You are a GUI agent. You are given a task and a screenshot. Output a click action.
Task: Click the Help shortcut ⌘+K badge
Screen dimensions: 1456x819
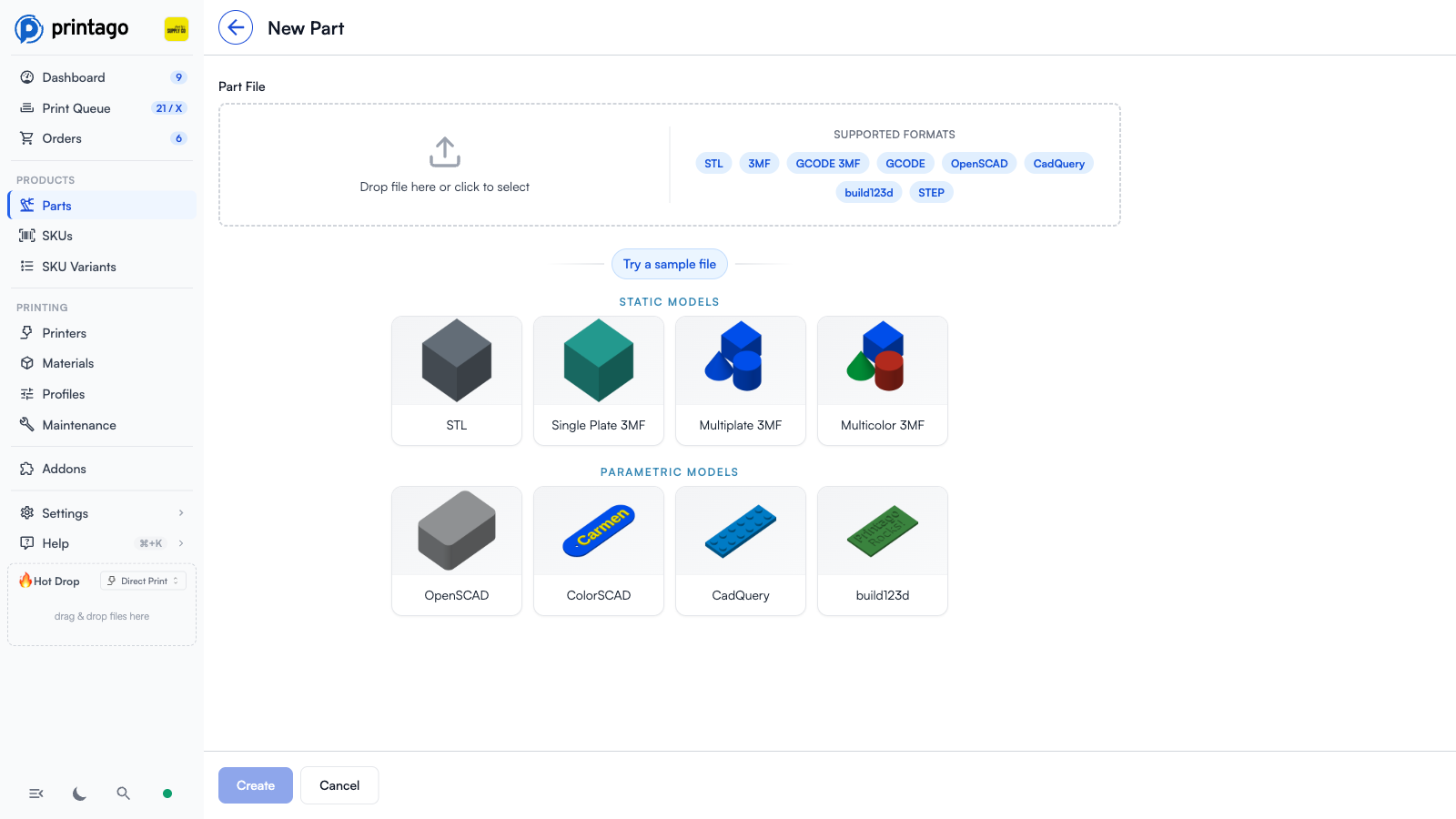151,543
